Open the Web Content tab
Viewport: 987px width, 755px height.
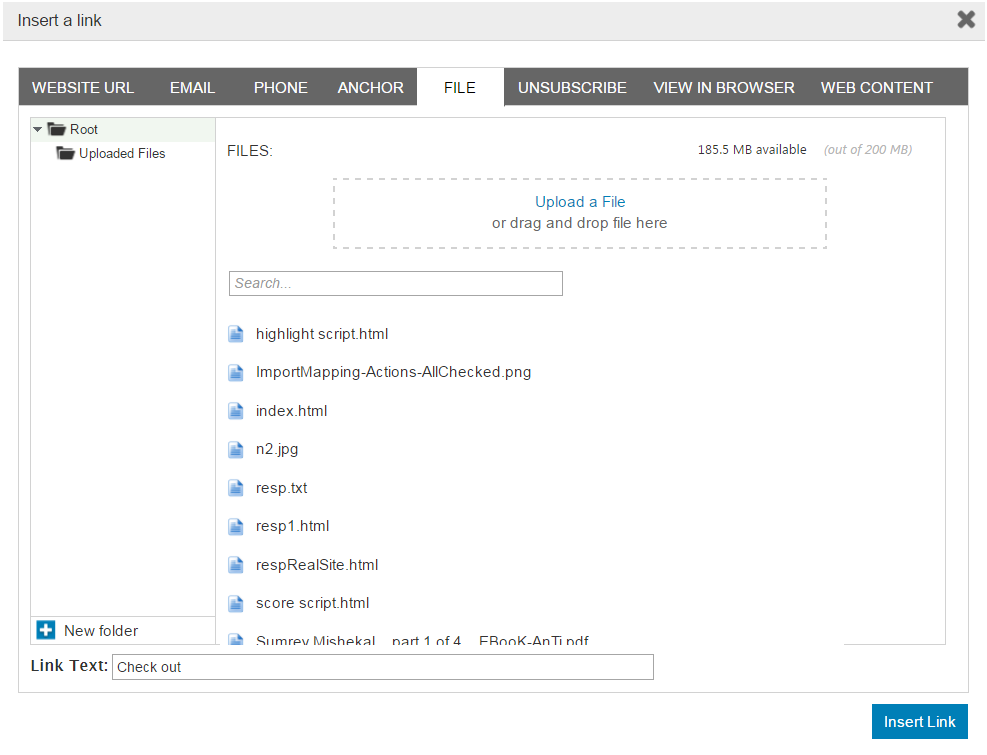click(x=876, y=88)
